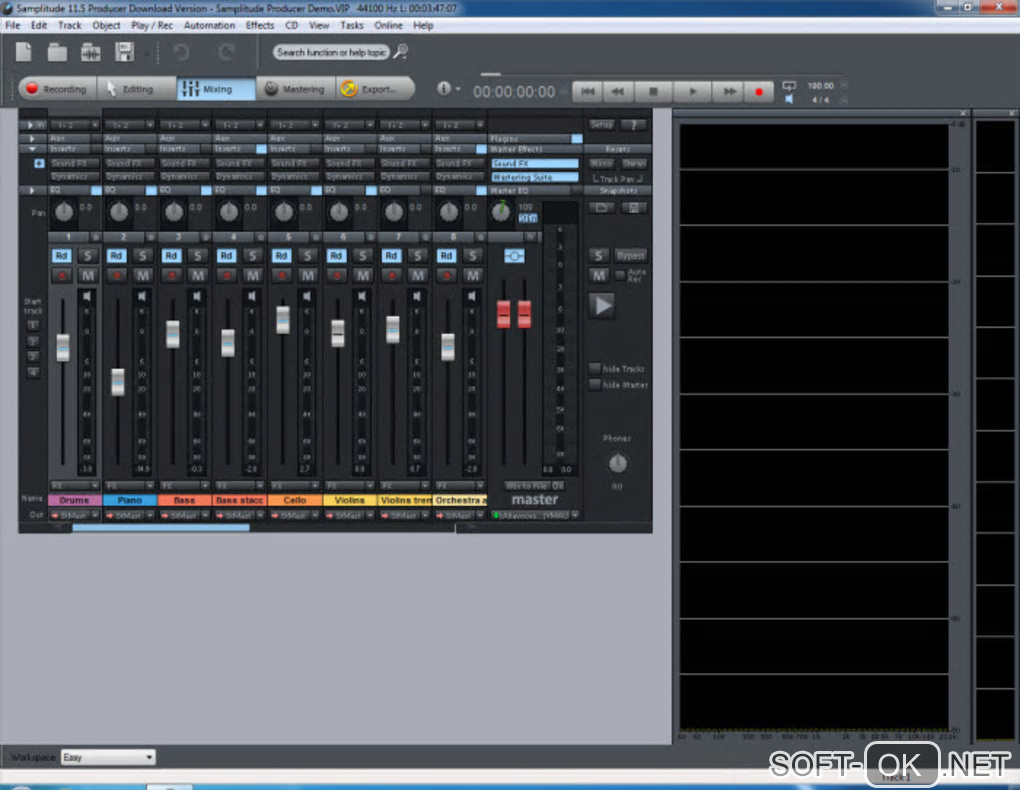Open the master output device dropdown
Viewport: 1020px width, 790px height.
click(535, 515)
